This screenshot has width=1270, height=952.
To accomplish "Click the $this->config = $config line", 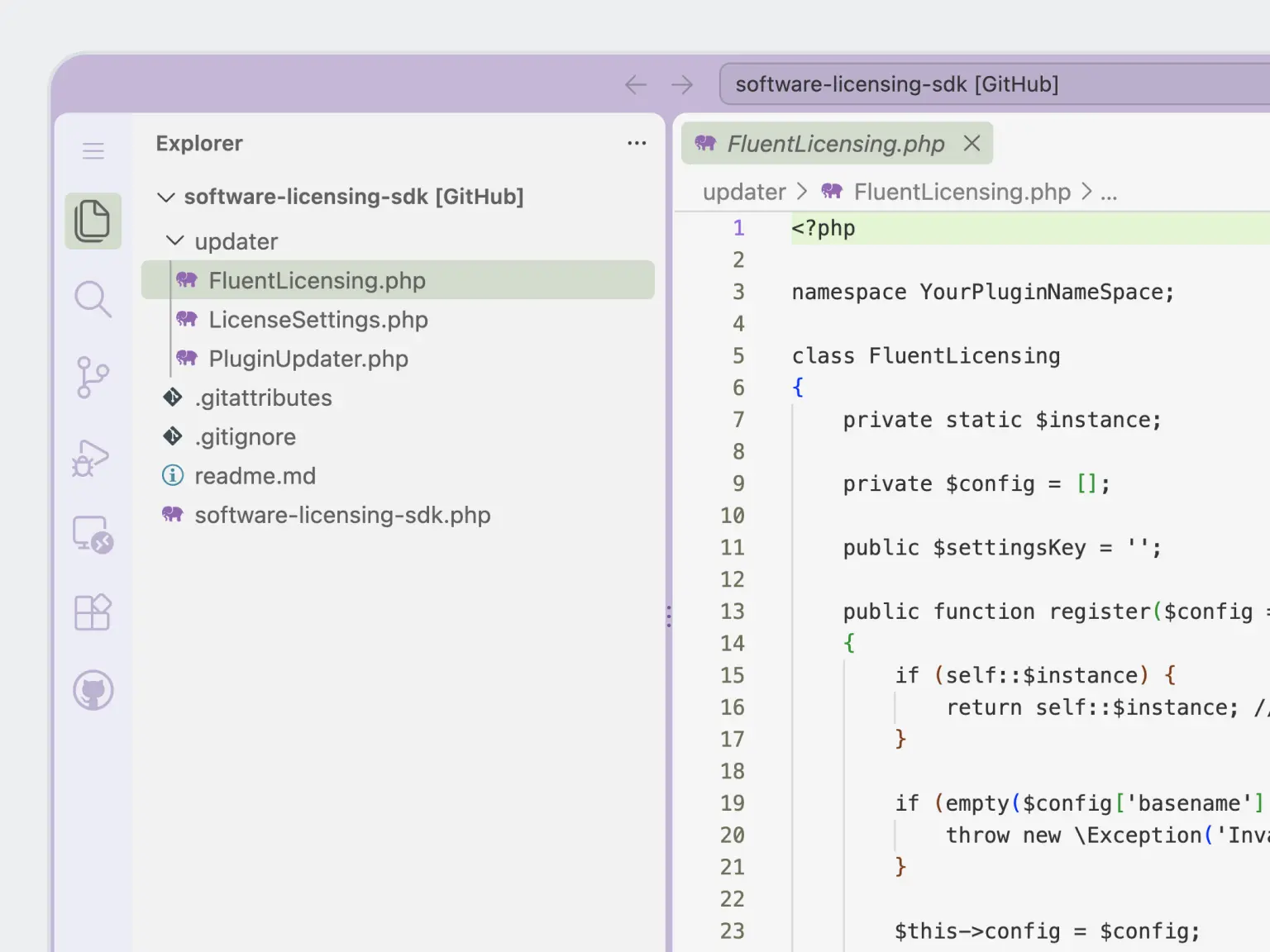I will coord(1047,931).
